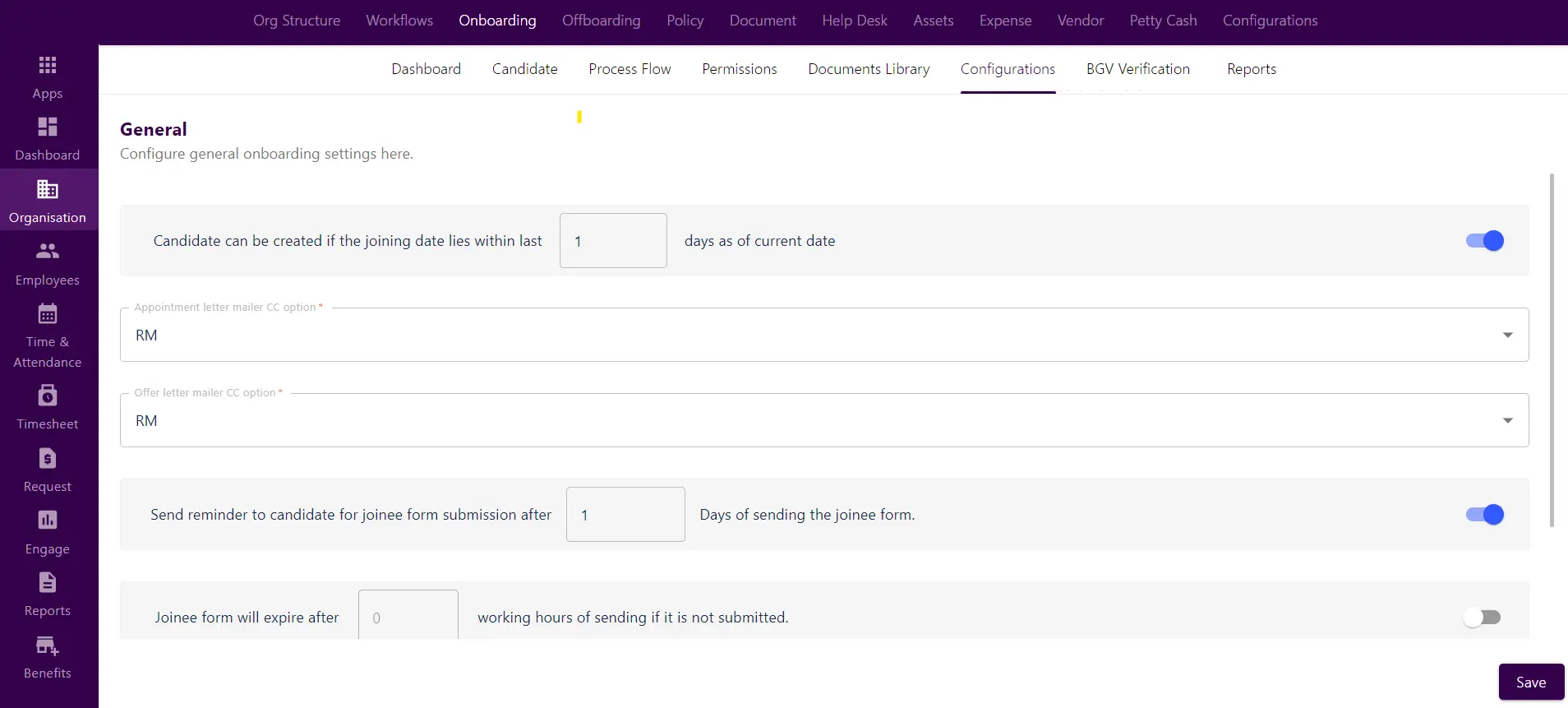Open the Assets top menu
This screenshot has height=708, width=1568.
click(x=934, y=21)
